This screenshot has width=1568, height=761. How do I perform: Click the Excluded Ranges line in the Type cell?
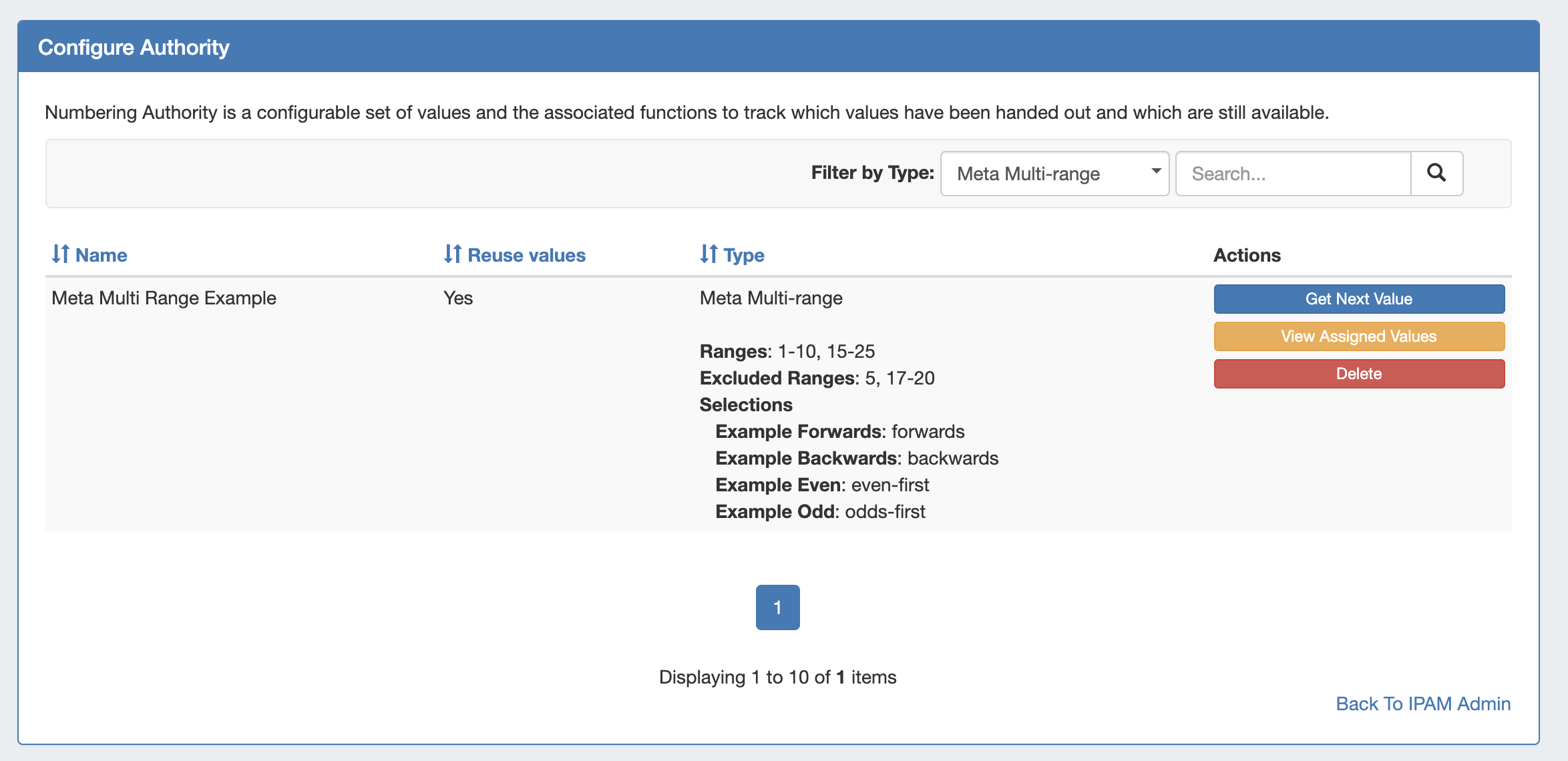click(816, 378)
